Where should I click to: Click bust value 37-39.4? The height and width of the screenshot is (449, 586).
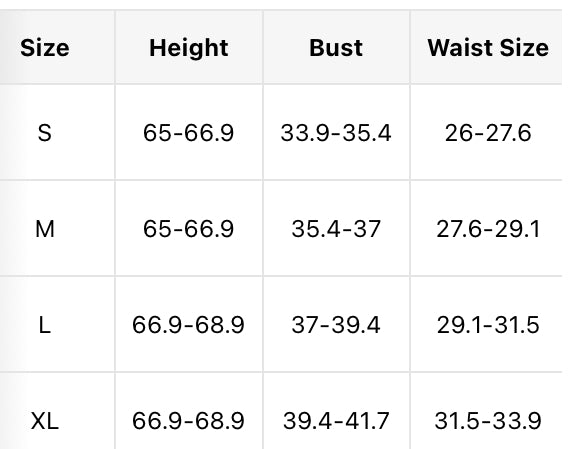pyautogui.click(x=336, y=325)
